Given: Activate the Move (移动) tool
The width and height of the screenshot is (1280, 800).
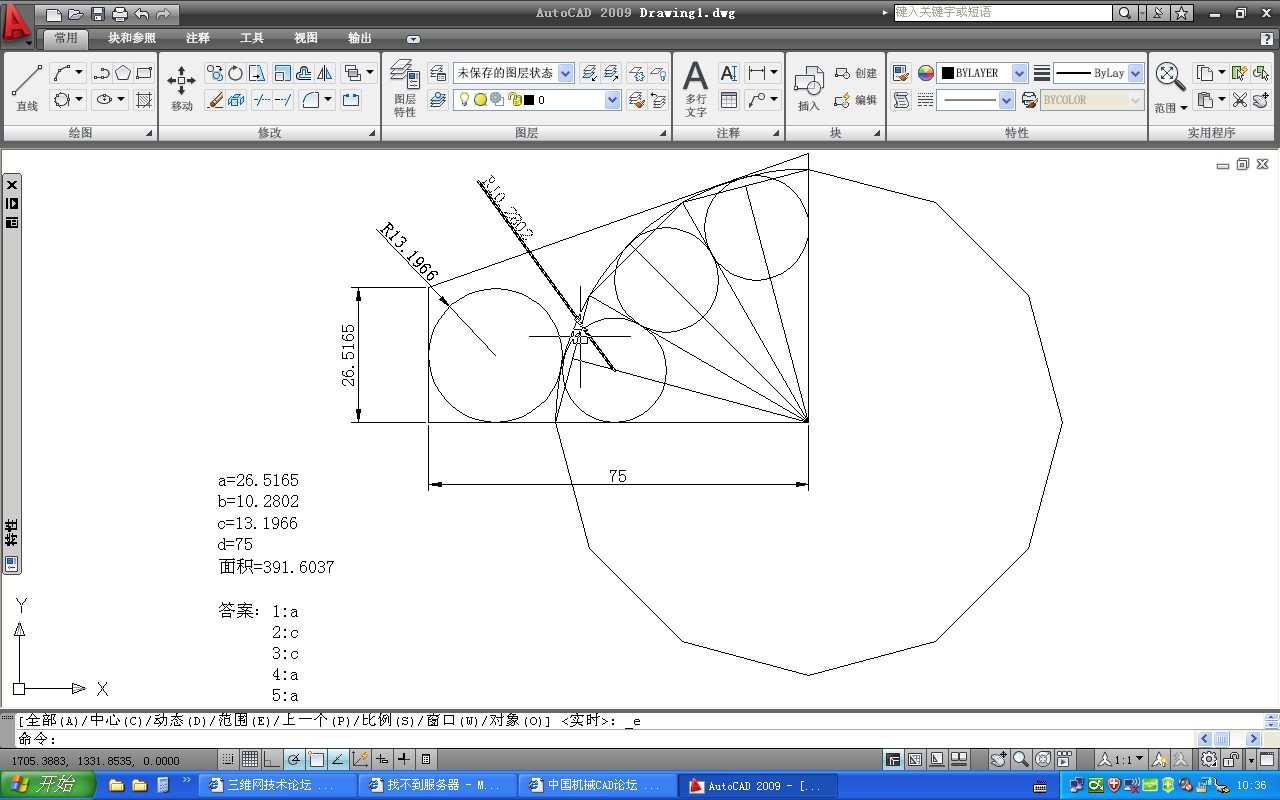Looking at the screenshot, I should [182, 88].
